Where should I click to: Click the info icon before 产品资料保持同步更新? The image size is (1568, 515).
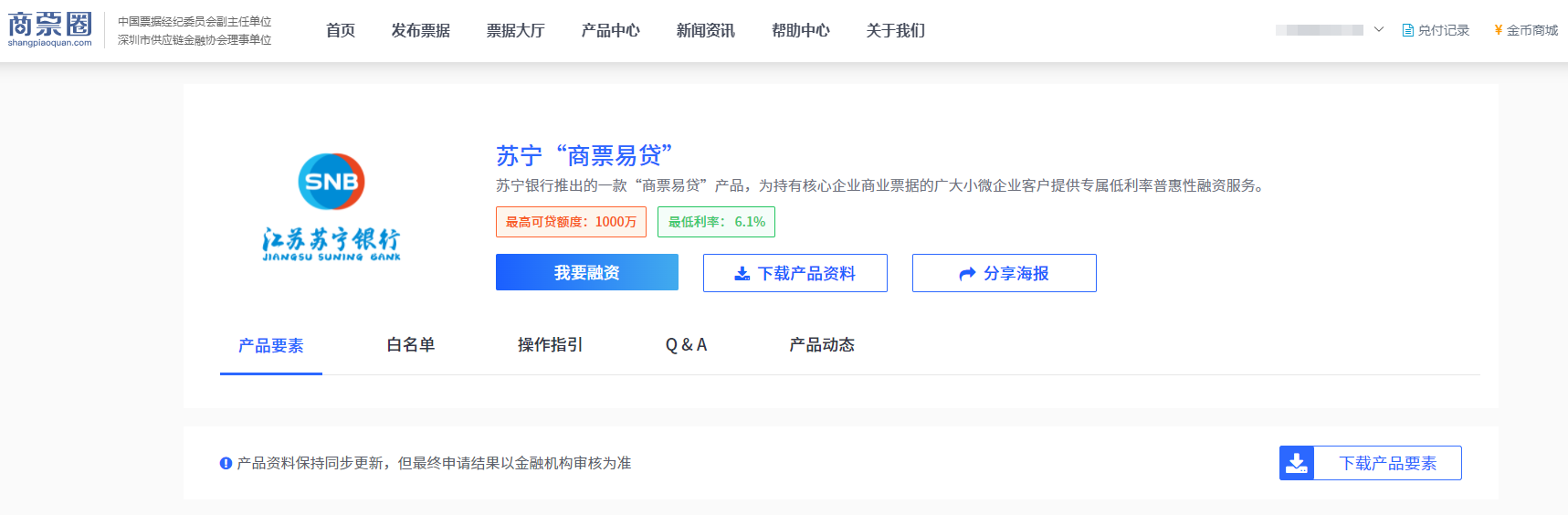(x=226, y=463)
